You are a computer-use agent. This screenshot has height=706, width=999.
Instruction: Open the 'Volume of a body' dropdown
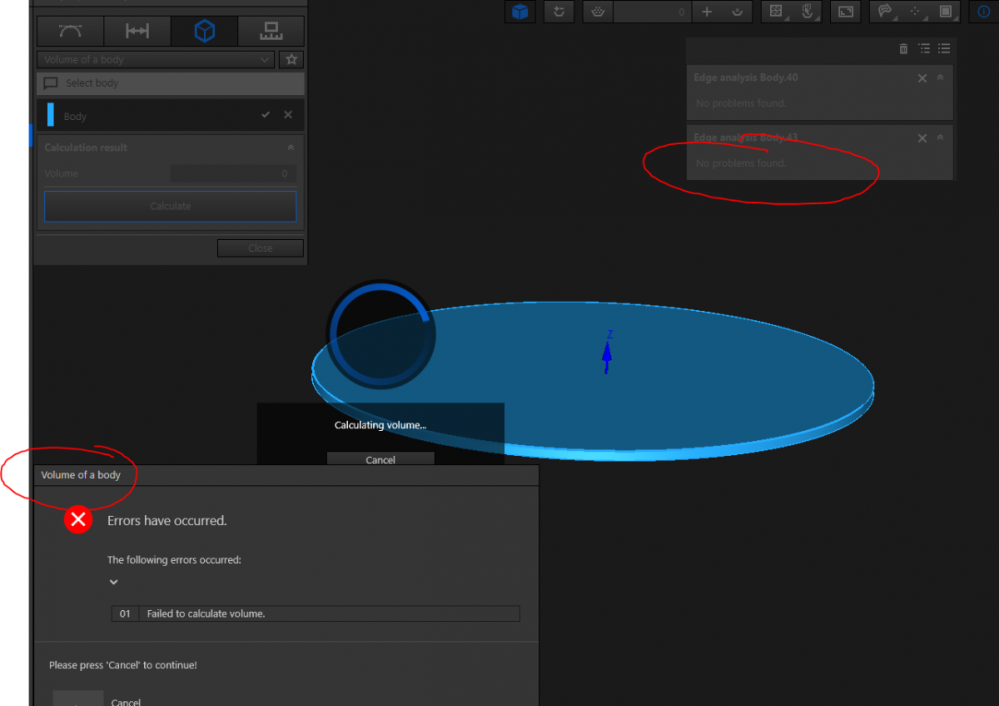pos(155,60)
